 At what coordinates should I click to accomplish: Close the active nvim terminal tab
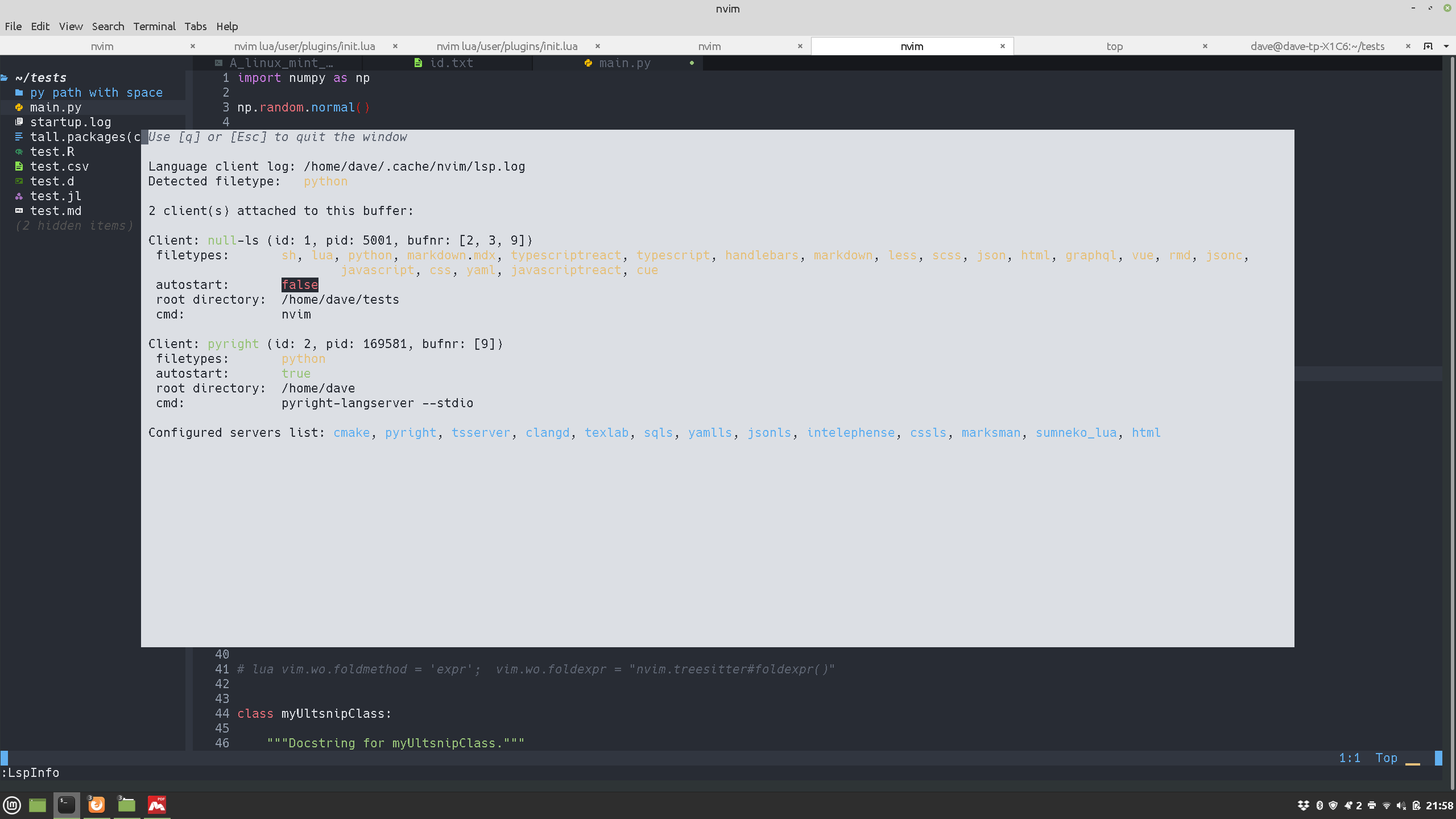[1002, 46]
